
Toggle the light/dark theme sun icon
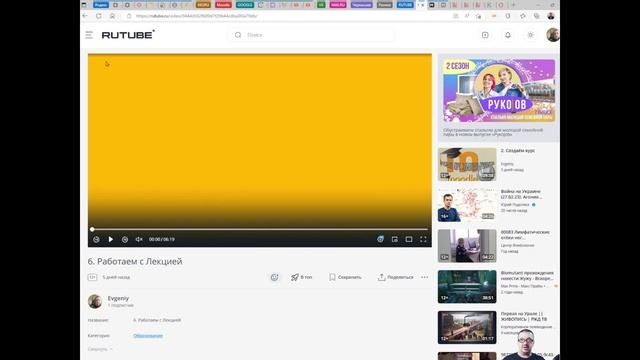click(x=531, y=35)
